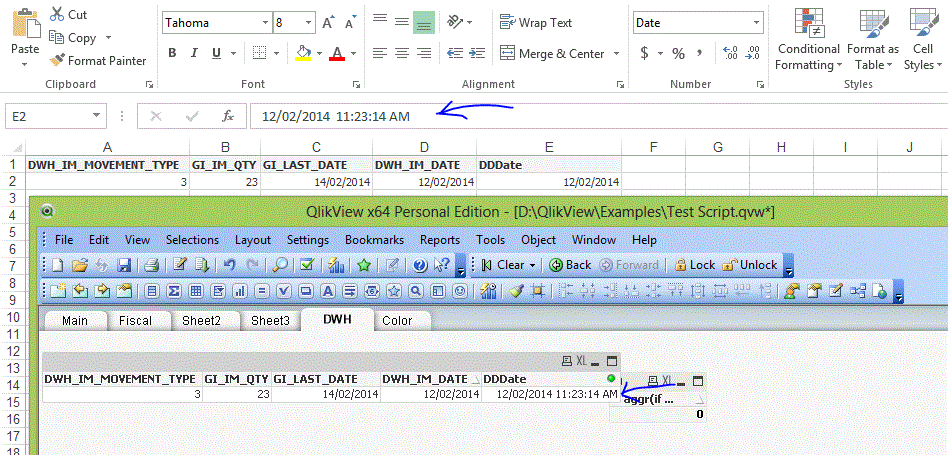Apply comma style format

click(x=700, y=53)
